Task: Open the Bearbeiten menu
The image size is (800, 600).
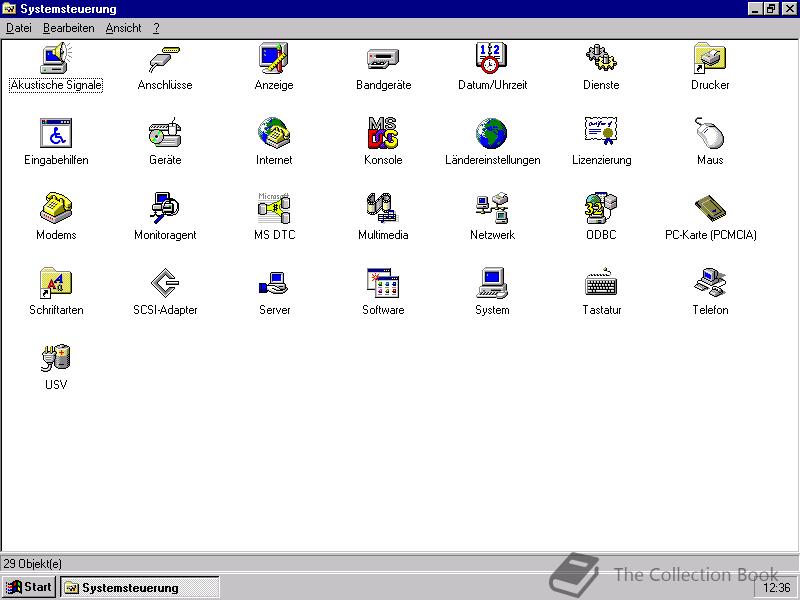Action: coord(68,28)
